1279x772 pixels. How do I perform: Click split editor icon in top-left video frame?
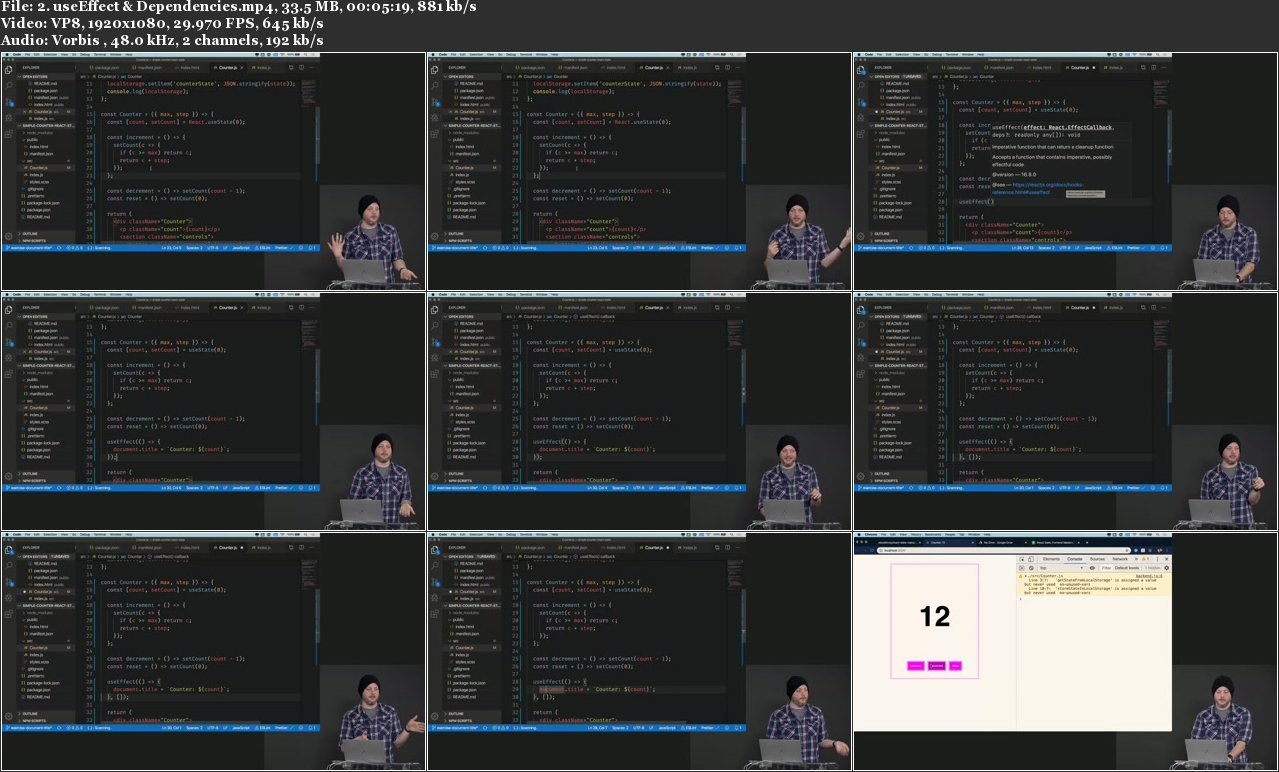tap(301, 68)
